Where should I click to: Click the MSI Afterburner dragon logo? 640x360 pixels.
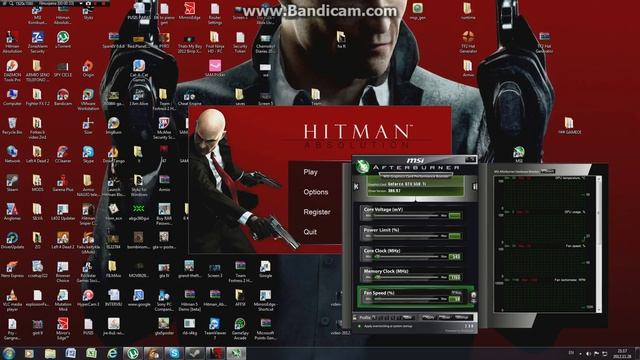point(361,166)
